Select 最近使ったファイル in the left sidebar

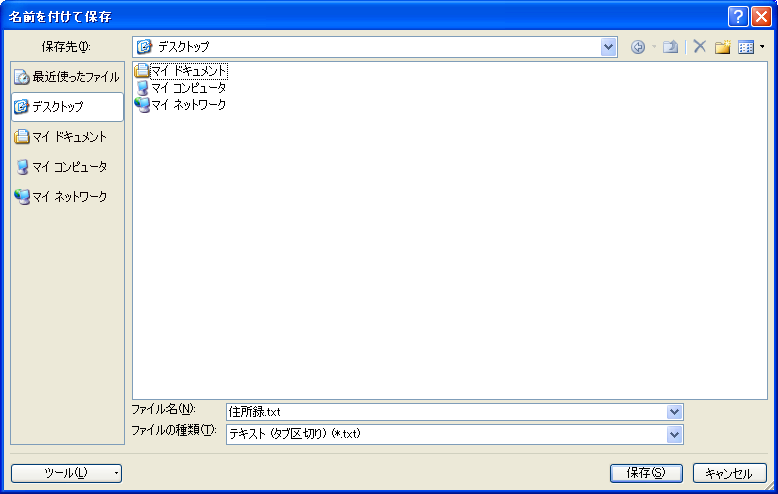pos(67,77)
